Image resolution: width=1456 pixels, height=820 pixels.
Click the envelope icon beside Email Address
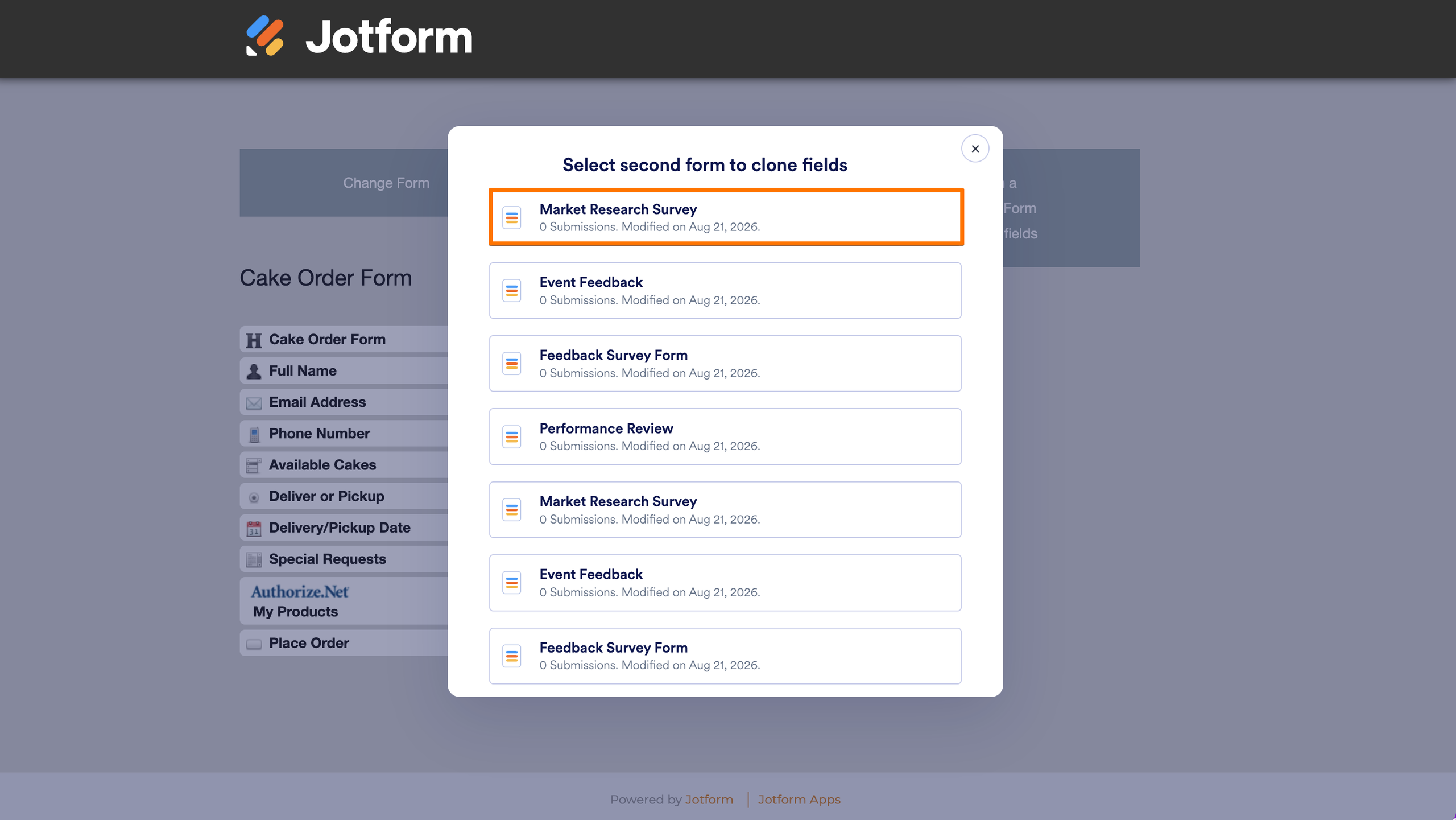[254, 403]
